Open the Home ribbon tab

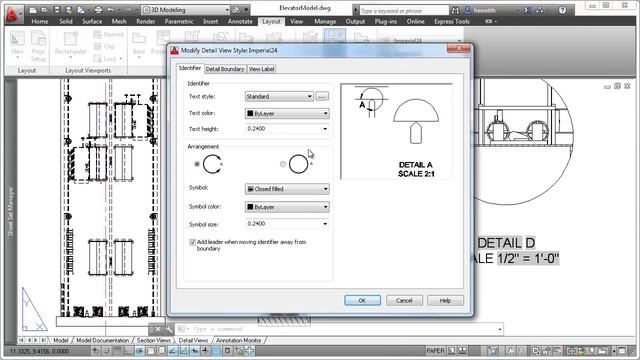(x=40, y=21)
